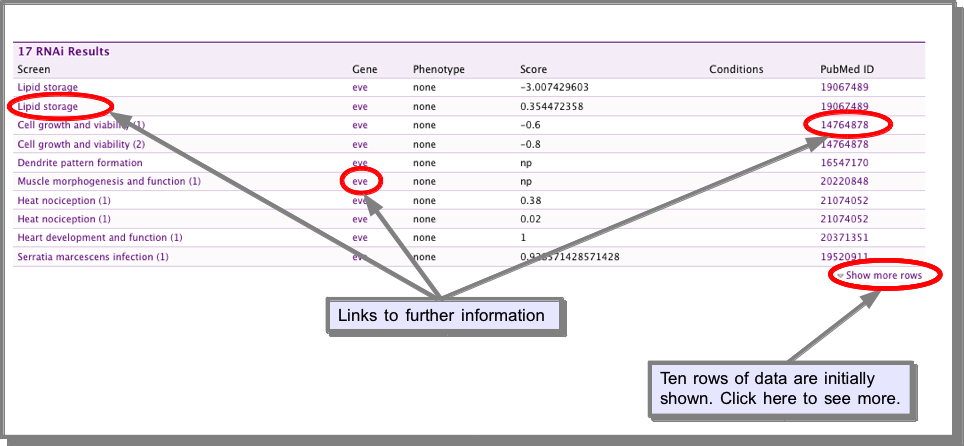Expand table with Show more rows
This screenshot has width=964, height=446.
(x=883, y=276)
